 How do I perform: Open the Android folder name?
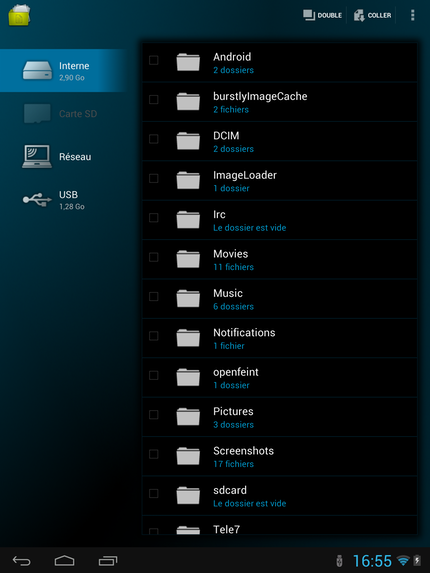click(232, 57)
